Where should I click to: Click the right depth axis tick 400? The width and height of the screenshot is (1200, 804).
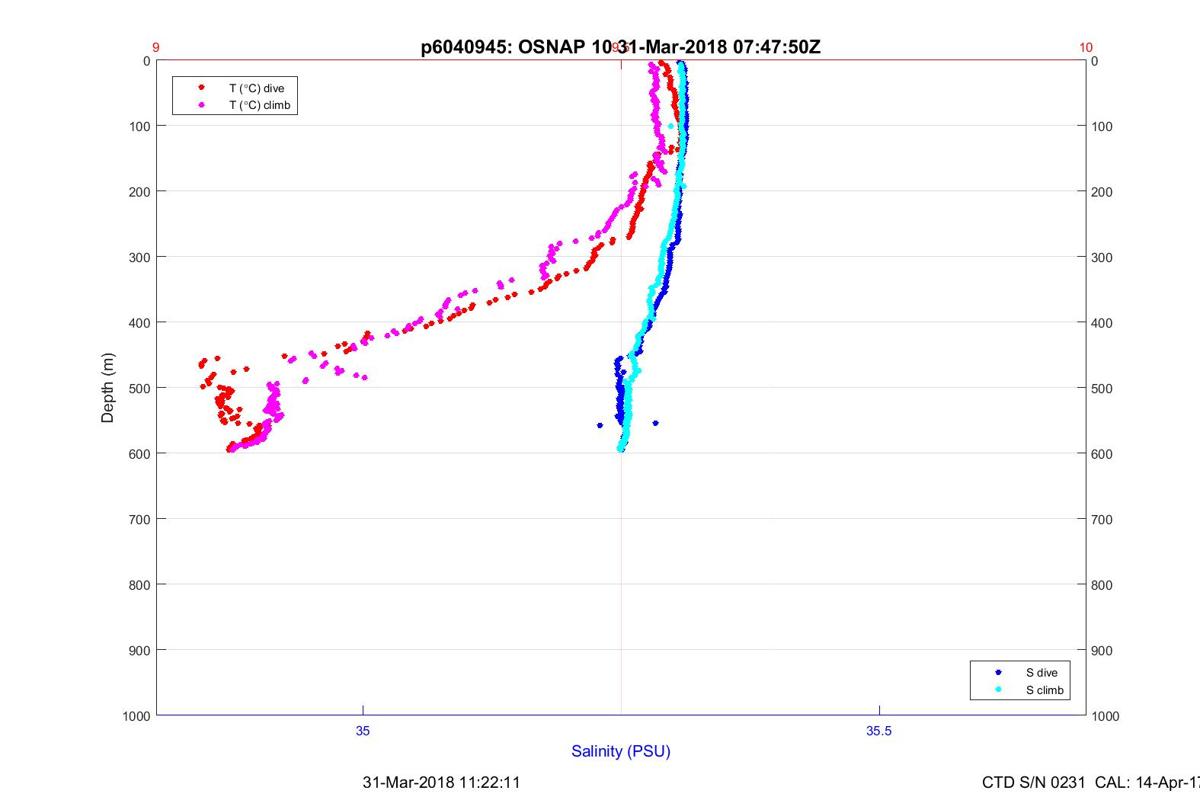pyautogui.click(x=1103, y=322)
